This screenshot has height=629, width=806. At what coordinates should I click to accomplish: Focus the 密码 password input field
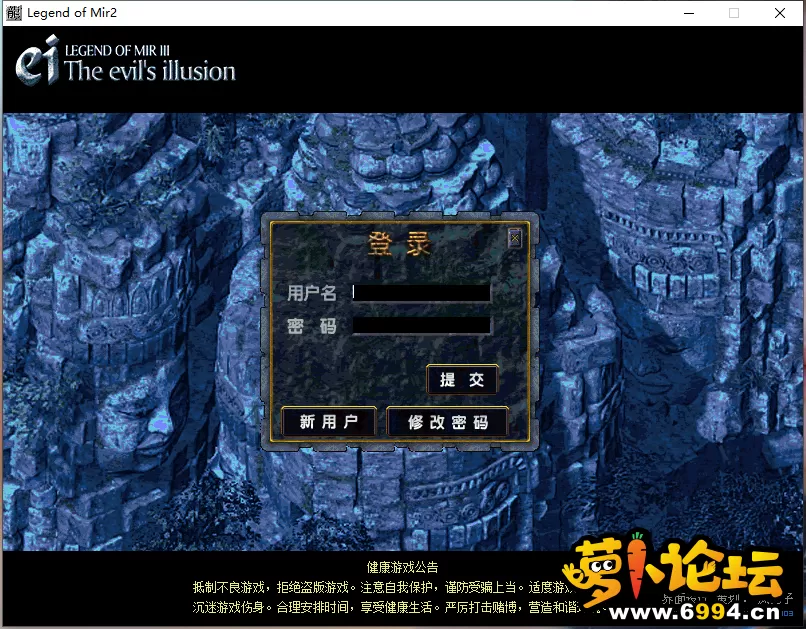pyautogui.click(x=421, y=325)
